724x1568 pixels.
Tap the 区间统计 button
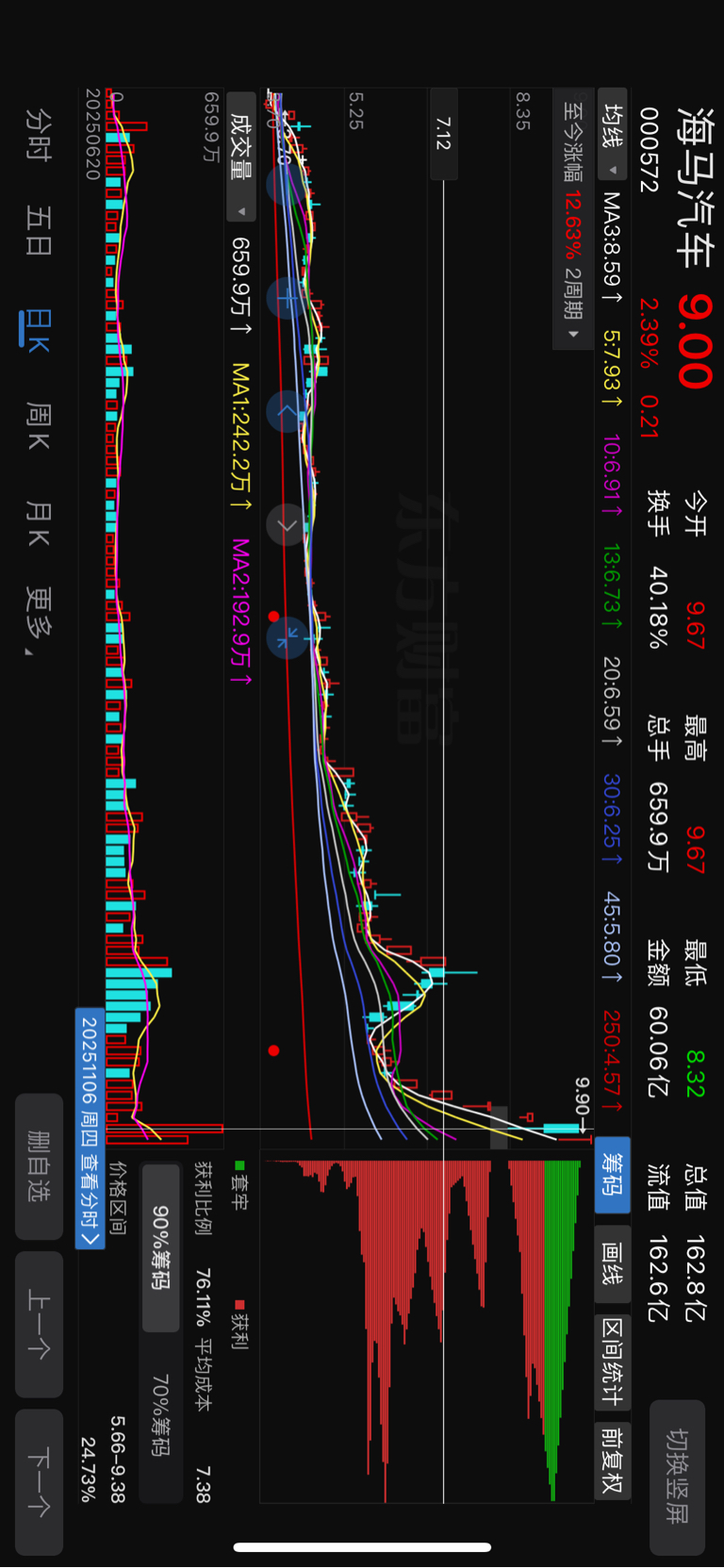click(613, 1363)
